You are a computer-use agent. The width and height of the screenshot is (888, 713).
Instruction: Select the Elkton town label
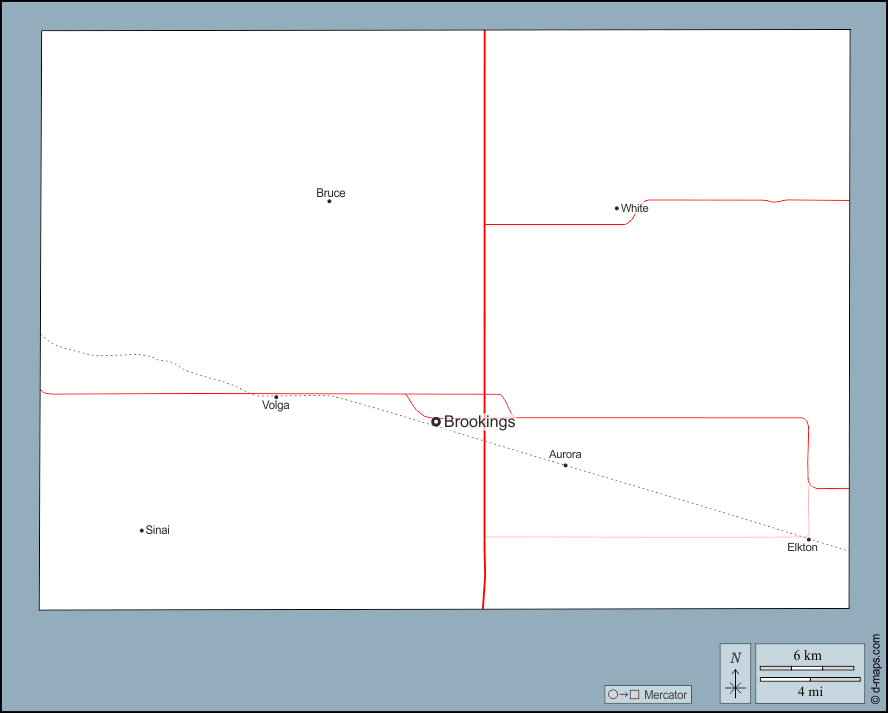(802, 548)
